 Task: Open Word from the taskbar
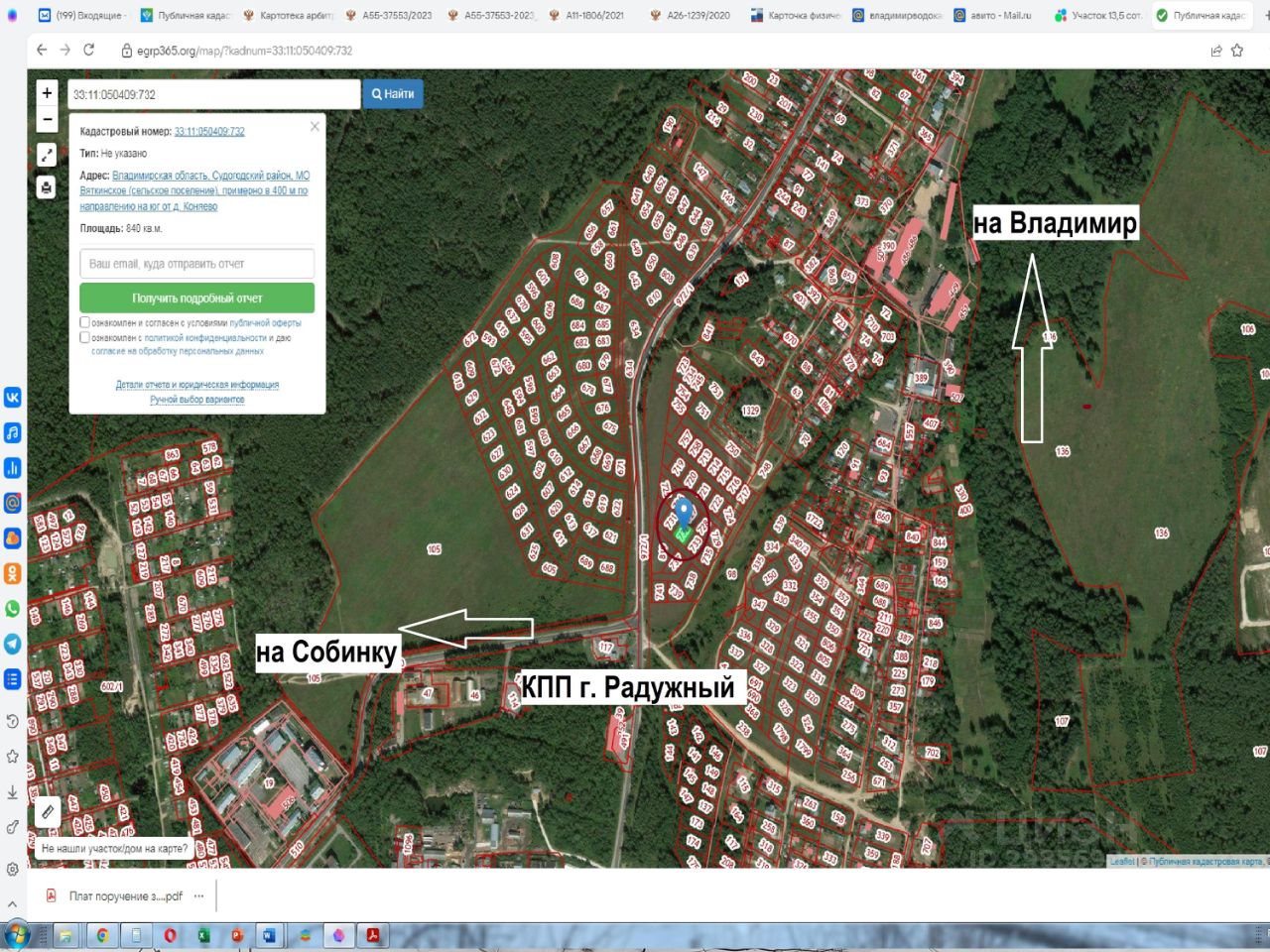[x=270, y=935]
